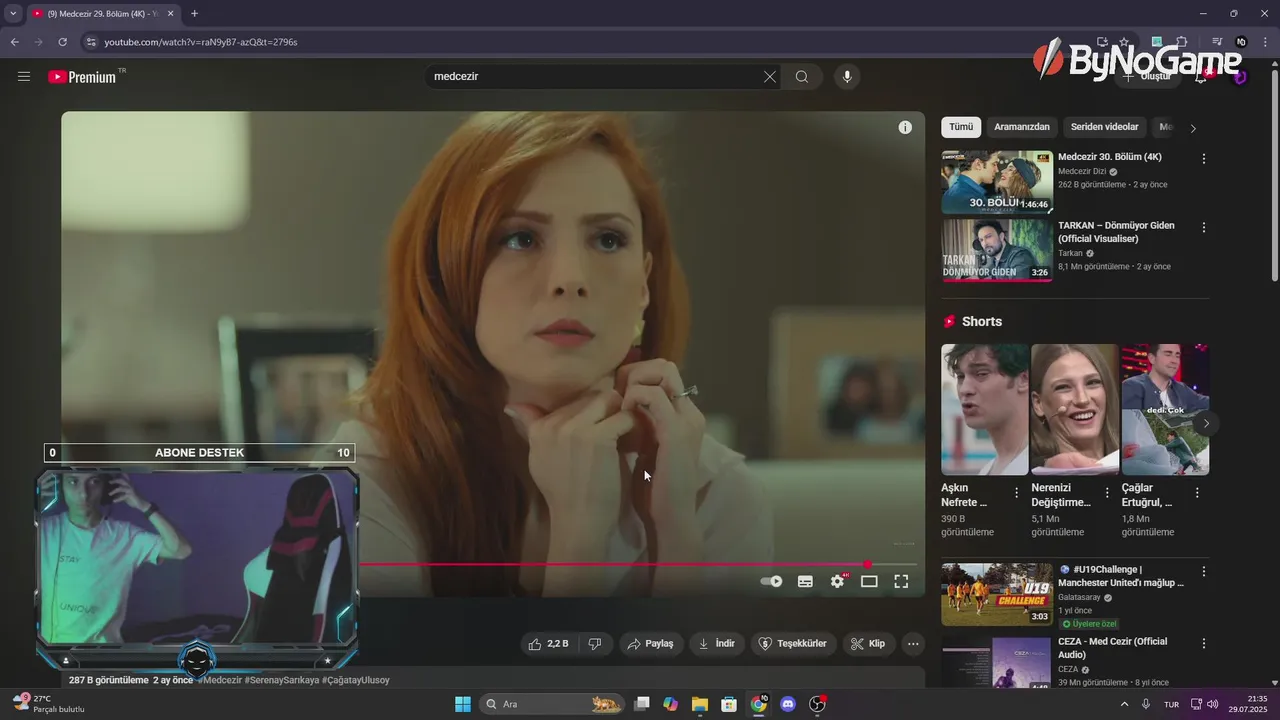This screenshot has height=720, width=1280.
Task: Open the browser extensions puzzle icon
Action: (1181, 42)
